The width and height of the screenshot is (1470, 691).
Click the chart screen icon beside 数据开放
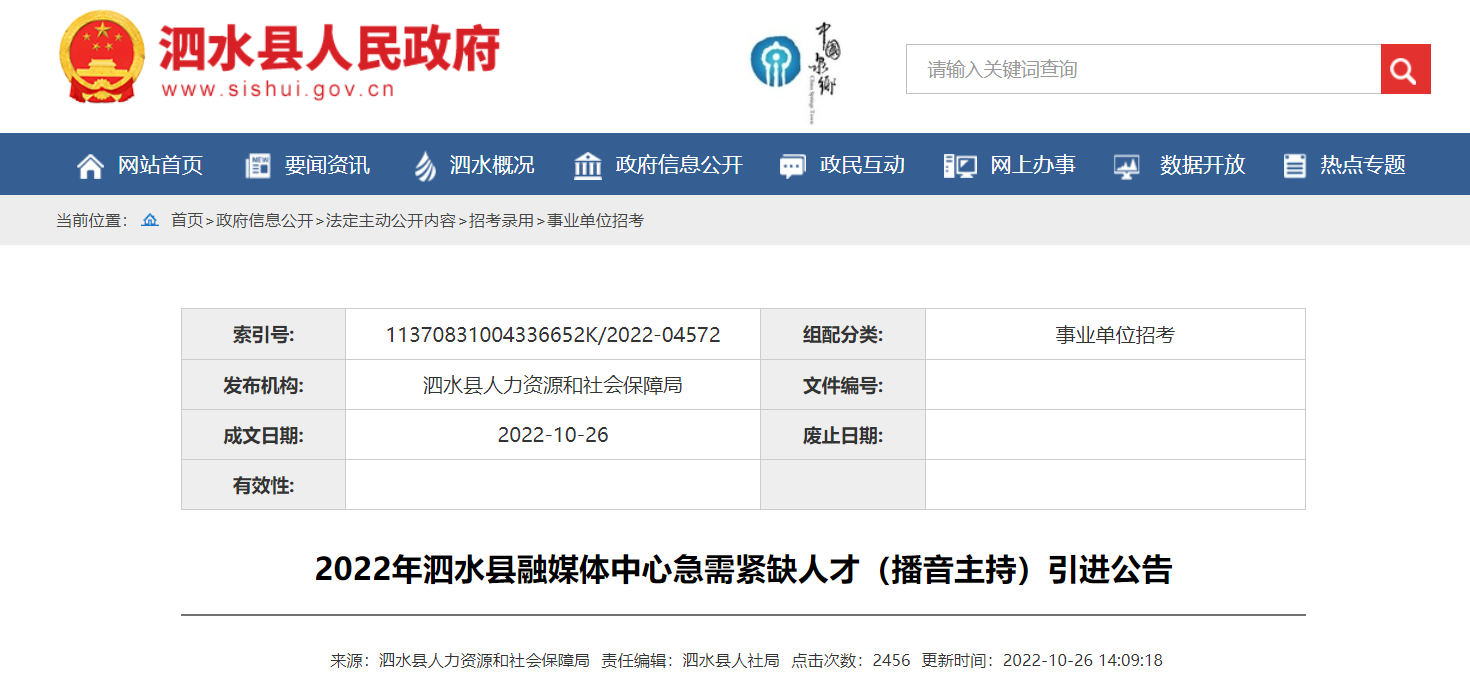1127,166
